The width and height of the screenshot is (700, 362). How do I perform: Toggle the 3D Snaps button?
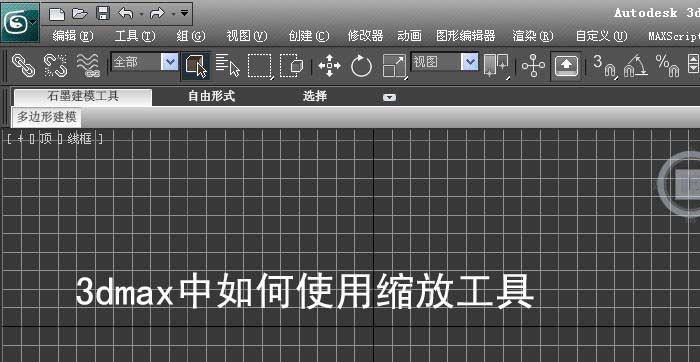pyautogui.click(x=604, y=66)
